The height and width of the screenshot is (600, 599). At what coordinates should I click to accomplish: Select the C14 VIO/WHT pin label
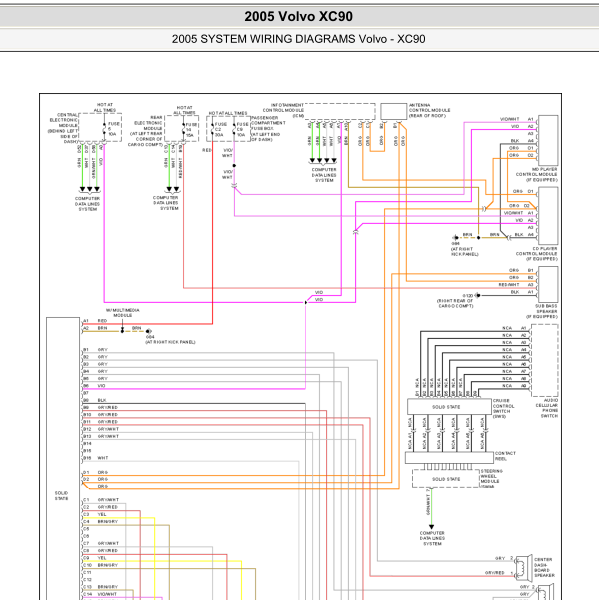click(101, 594)
